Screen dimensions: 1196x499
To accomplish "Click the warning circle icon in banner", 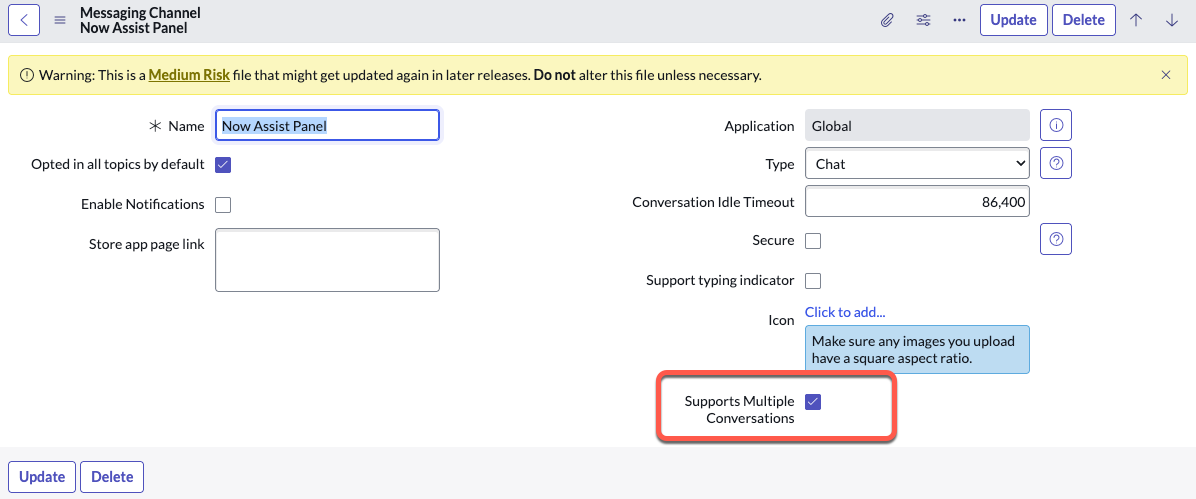I will 27,75.
